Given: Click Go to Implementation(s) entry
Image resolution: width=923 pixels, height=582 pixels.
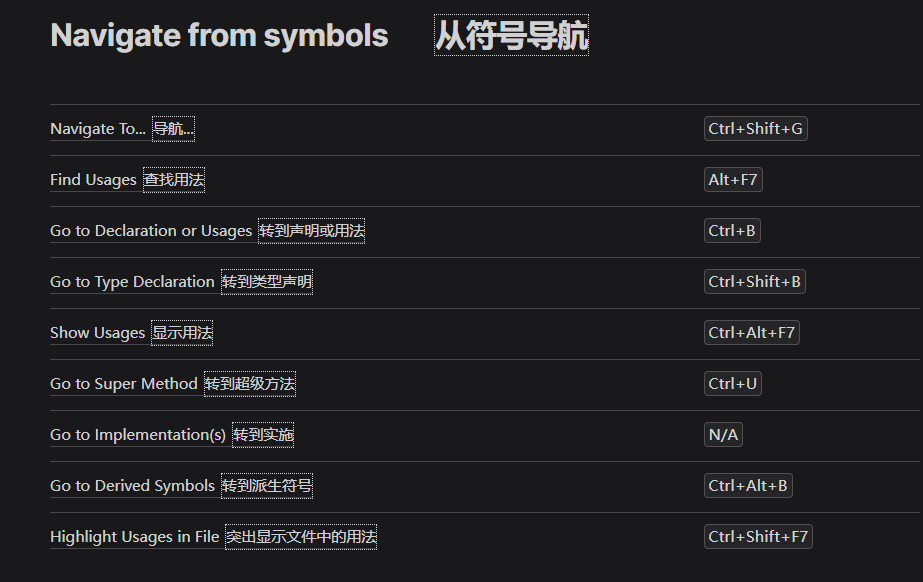Looking at the screenshot, I should [x=138, y=435].
